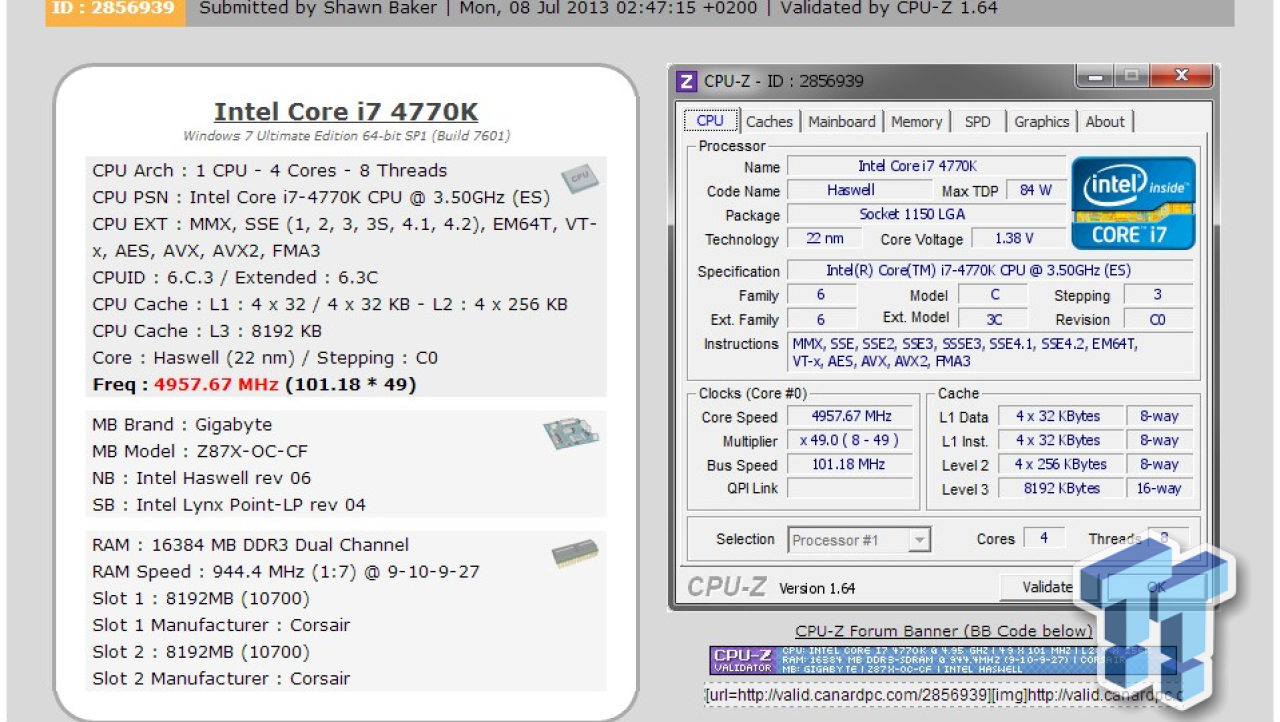Select the Model field showing C
This screenshot has width=1280, height=722.
click(994, 295)
